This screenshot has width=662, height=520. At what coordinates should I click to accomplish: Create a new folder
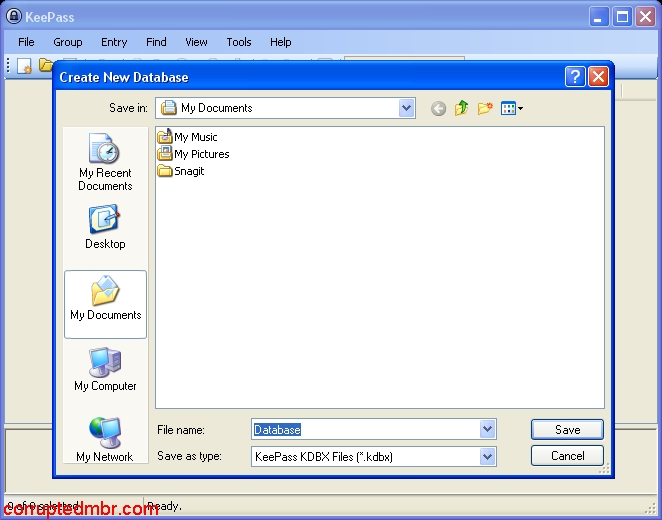[x=485, y=108]
